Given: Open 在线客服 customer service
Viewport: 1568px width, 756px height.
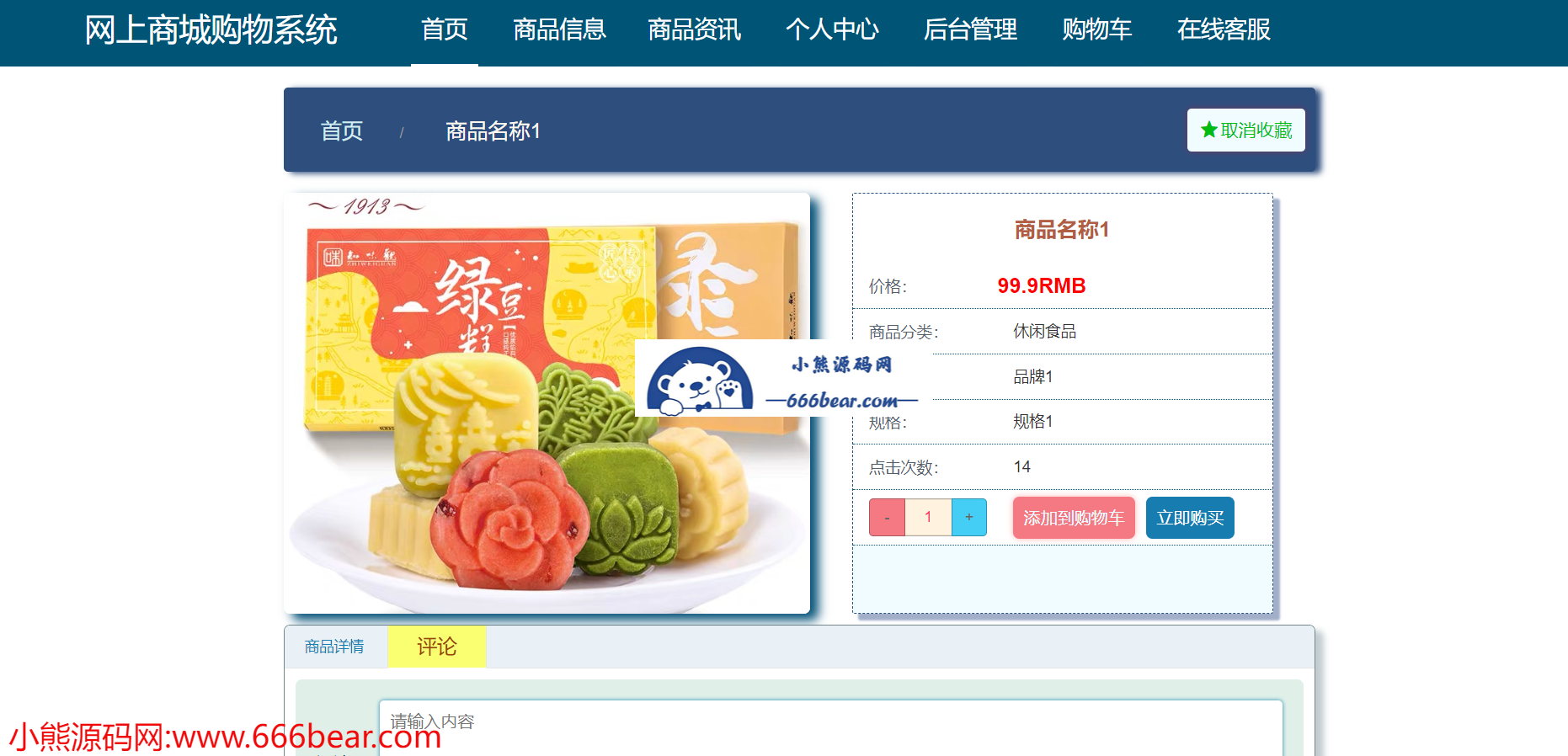Looking at the screenshot, I should pyautogui.click(x=1224, y=30).
